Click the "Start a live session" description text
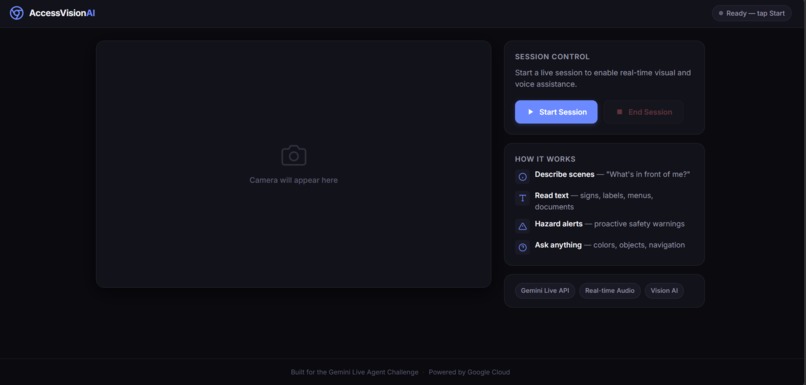 click(x=603, y=78)
